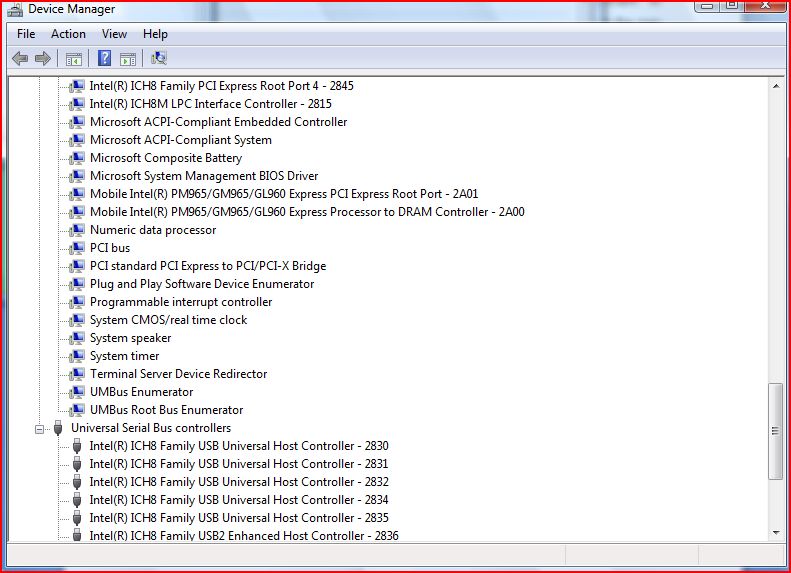The height and width of the screenshot is (573, 791).
Task: Select Intel(R) ICH8 Family PCI Express Root Port 4 - 2845
Action: pos(221,86)
